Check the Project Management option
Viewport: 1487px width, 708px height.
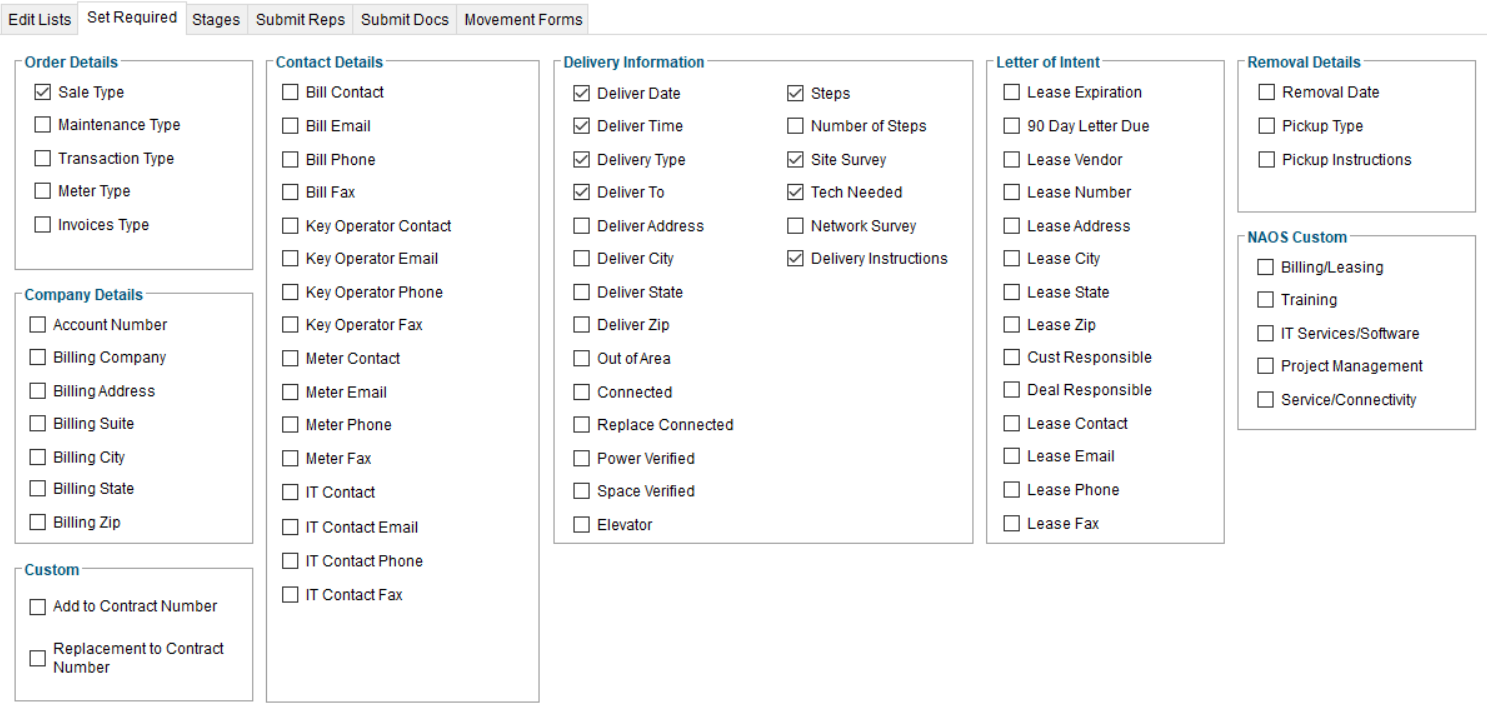click(1266, 366)
